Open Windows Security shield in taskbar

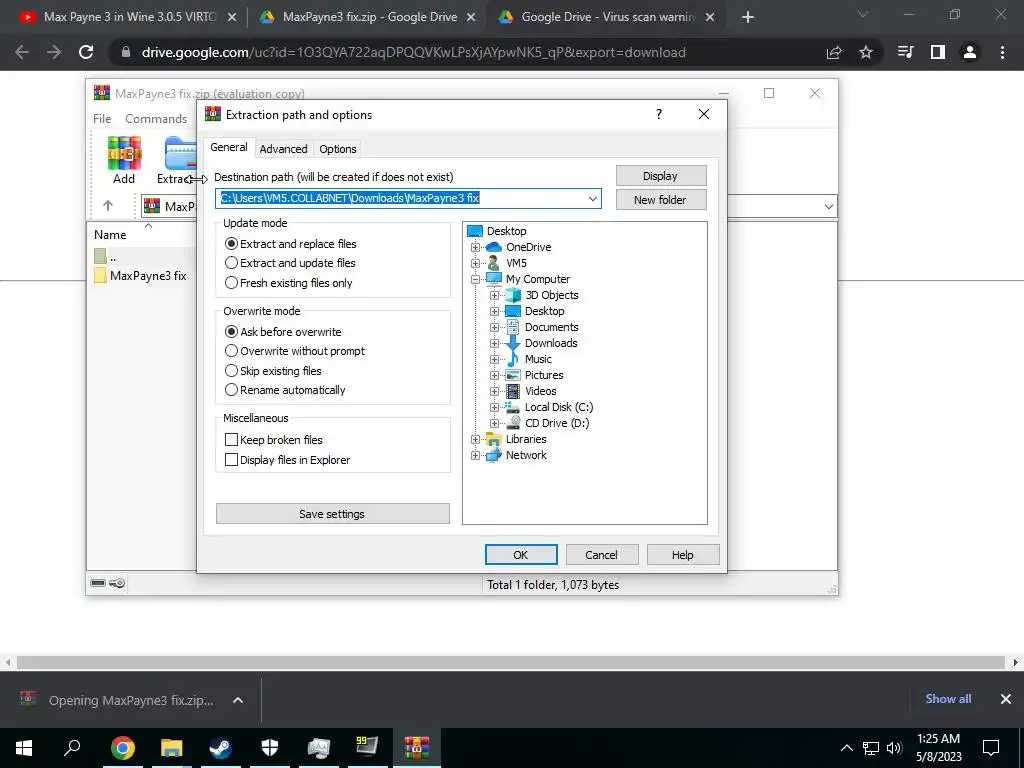pyautogui.click(x=270, y=747)
